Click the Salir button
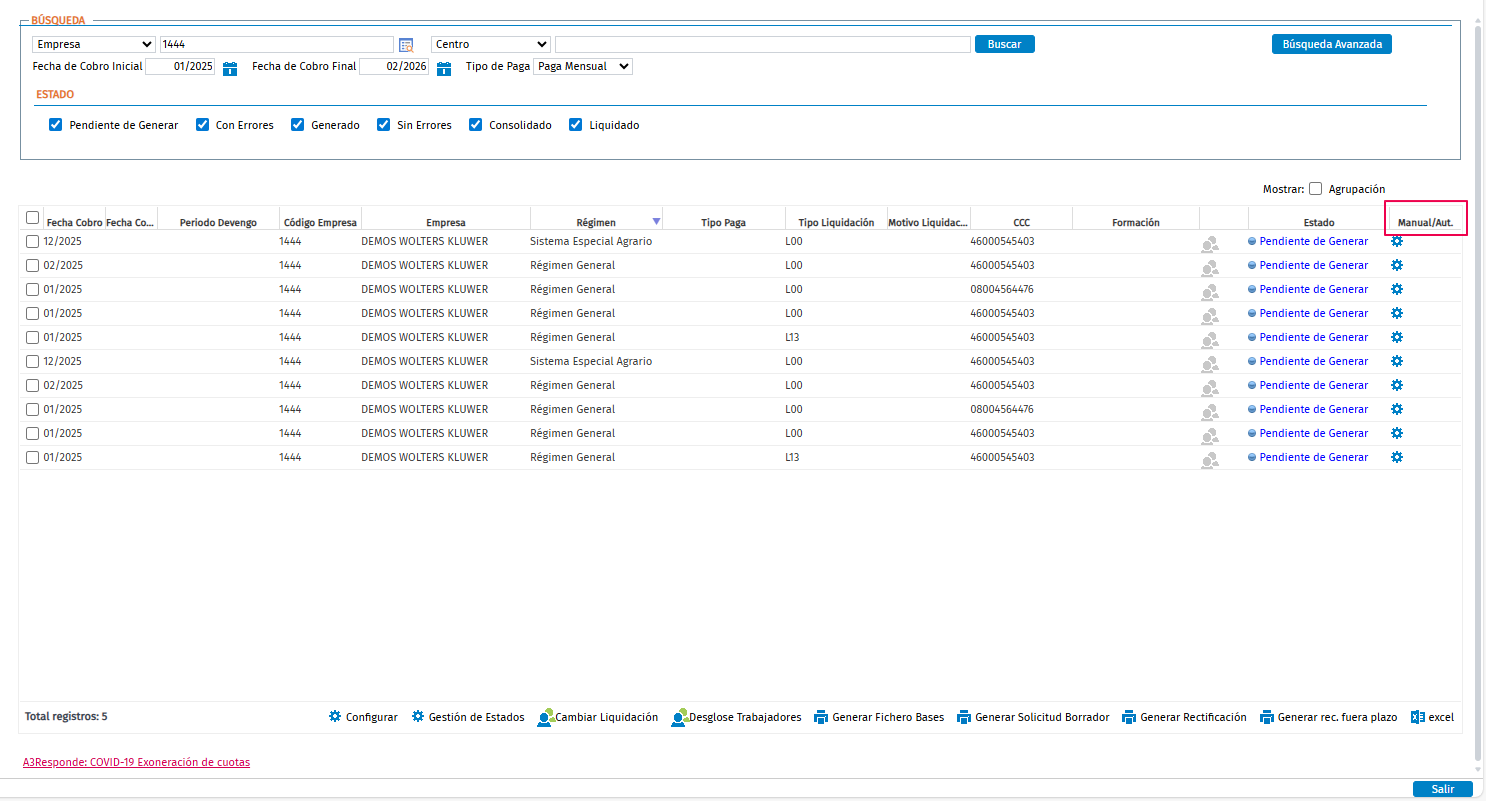 pyautogui.click(x=1442, y=789)
